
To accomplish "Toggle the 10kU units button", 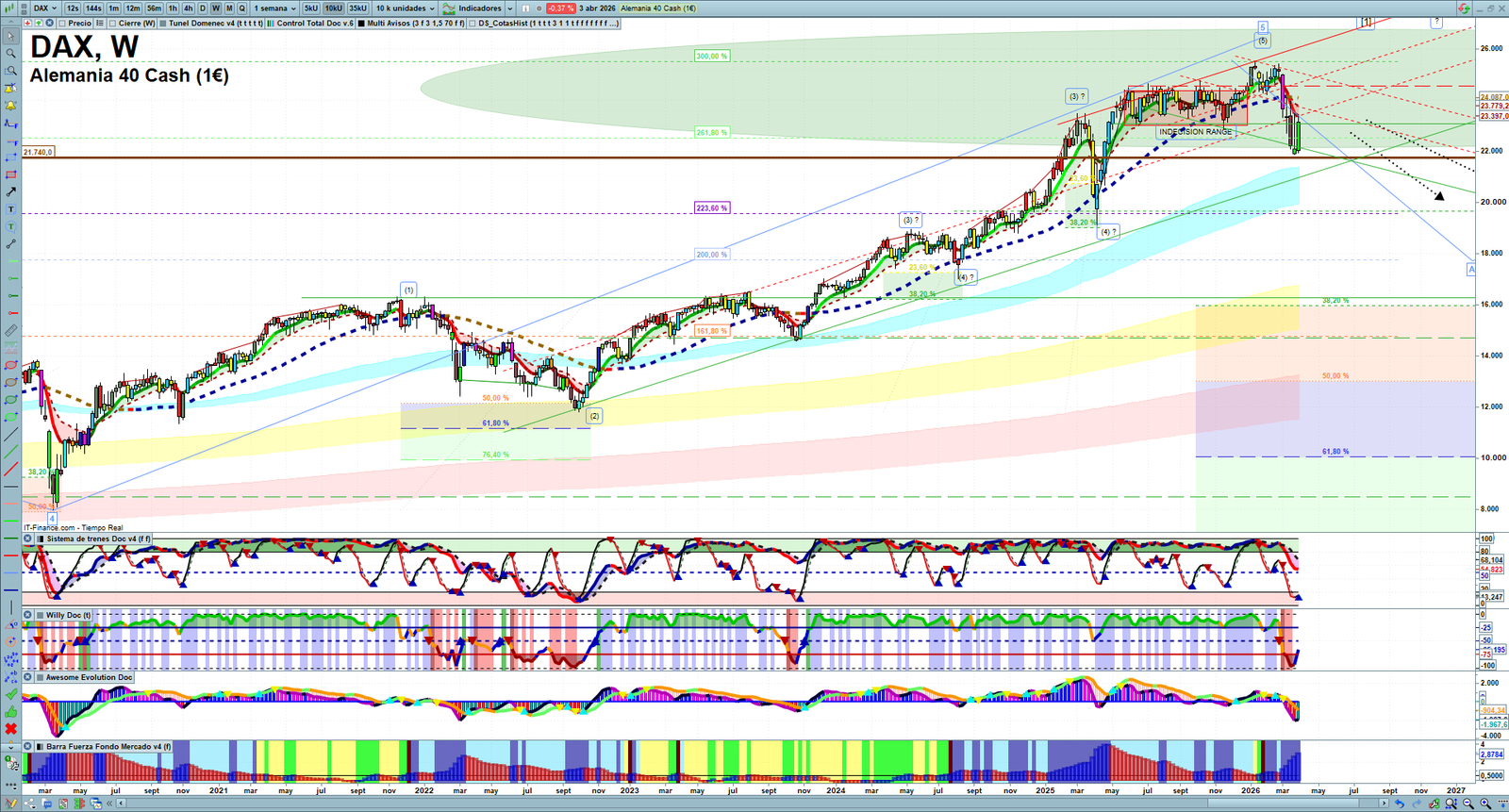I will (x=334, y=8).
